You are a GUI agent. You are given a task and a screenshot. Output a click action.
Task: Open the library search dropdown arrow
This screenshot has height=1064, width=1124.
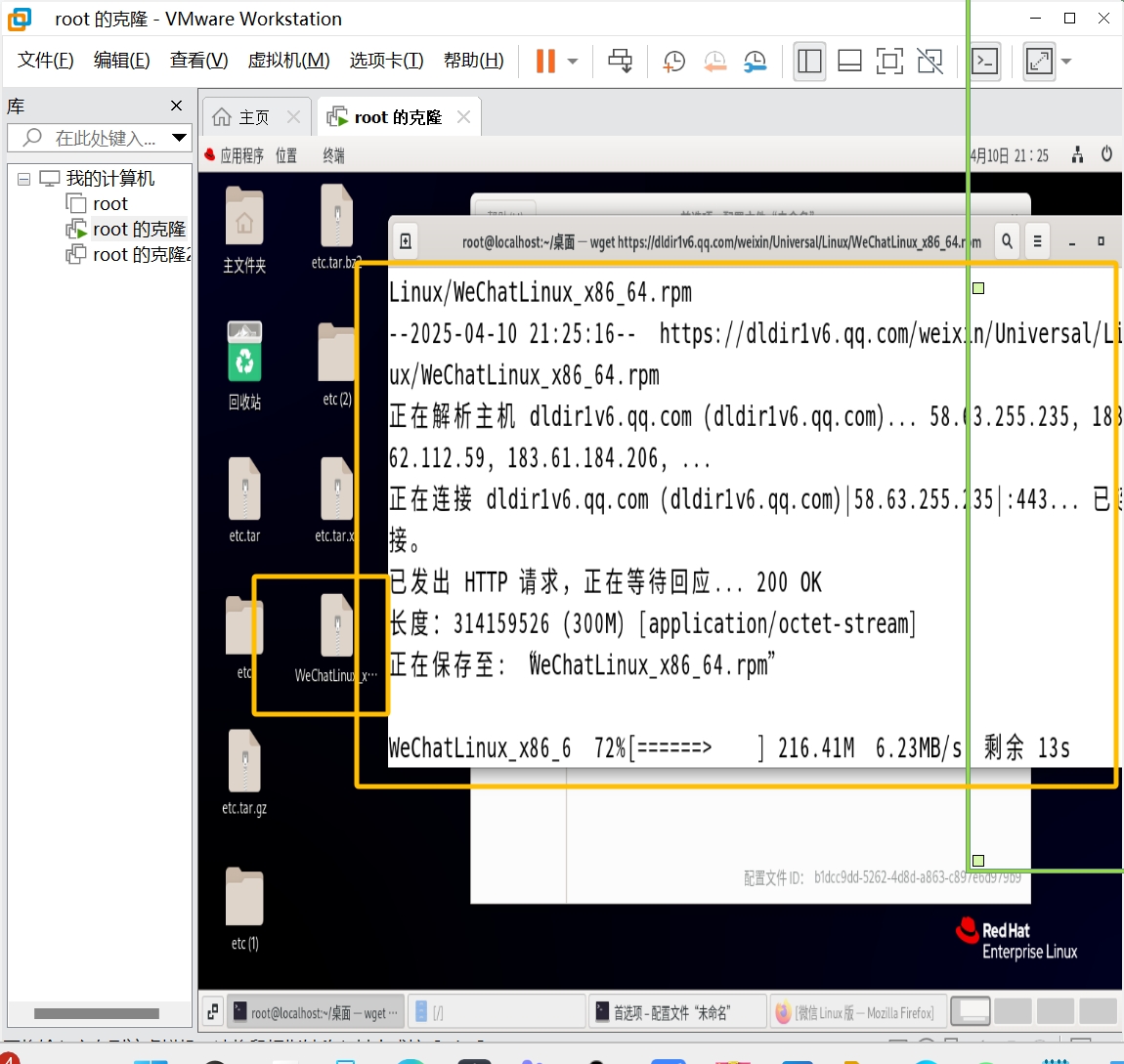(179, 138)
